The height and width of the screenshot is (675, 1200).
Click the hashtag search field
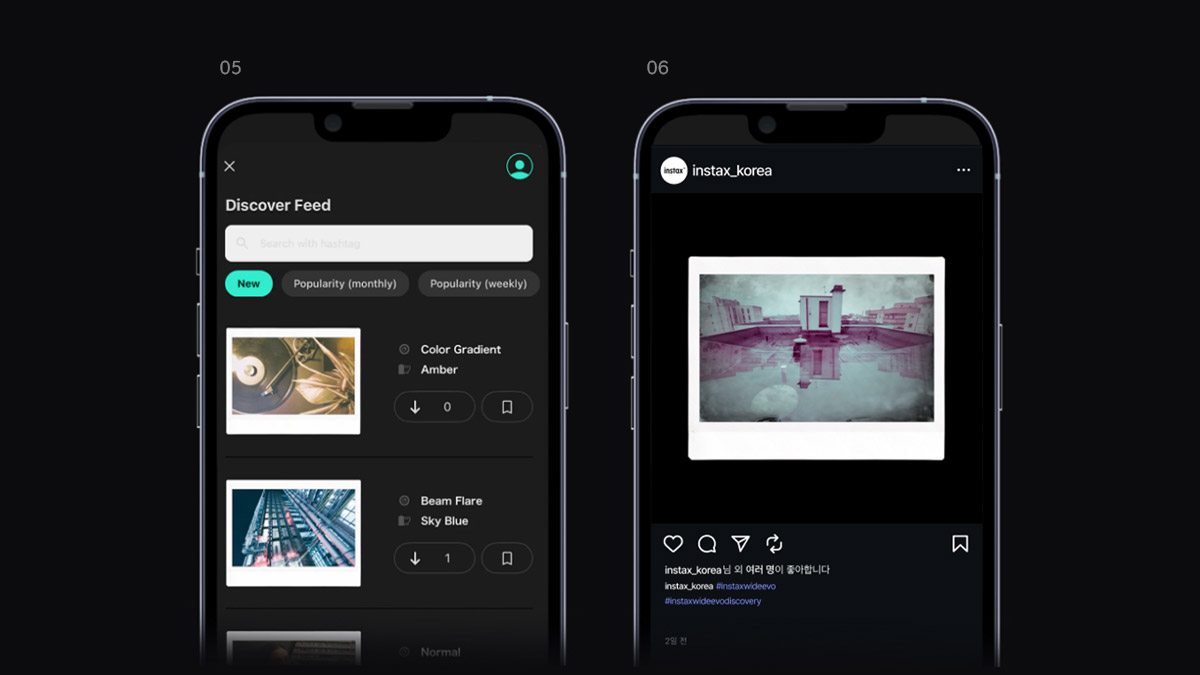point(379,243)
